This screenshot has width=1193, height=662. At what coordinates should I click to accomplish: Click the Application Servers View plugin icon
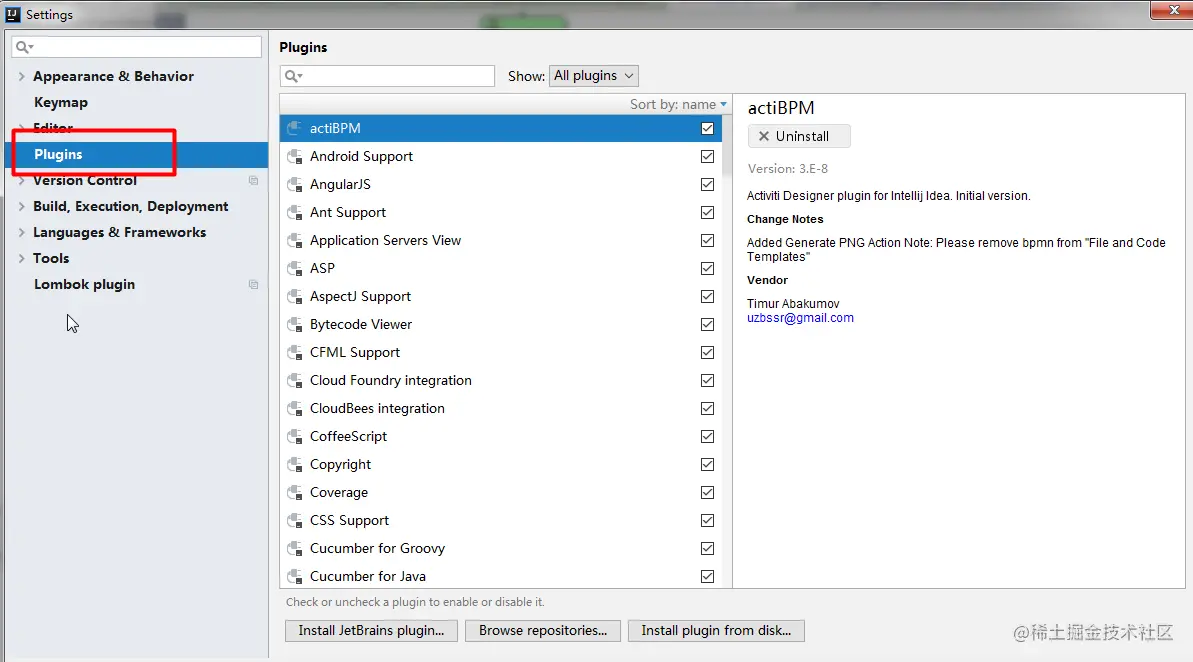tap(294, 240)
